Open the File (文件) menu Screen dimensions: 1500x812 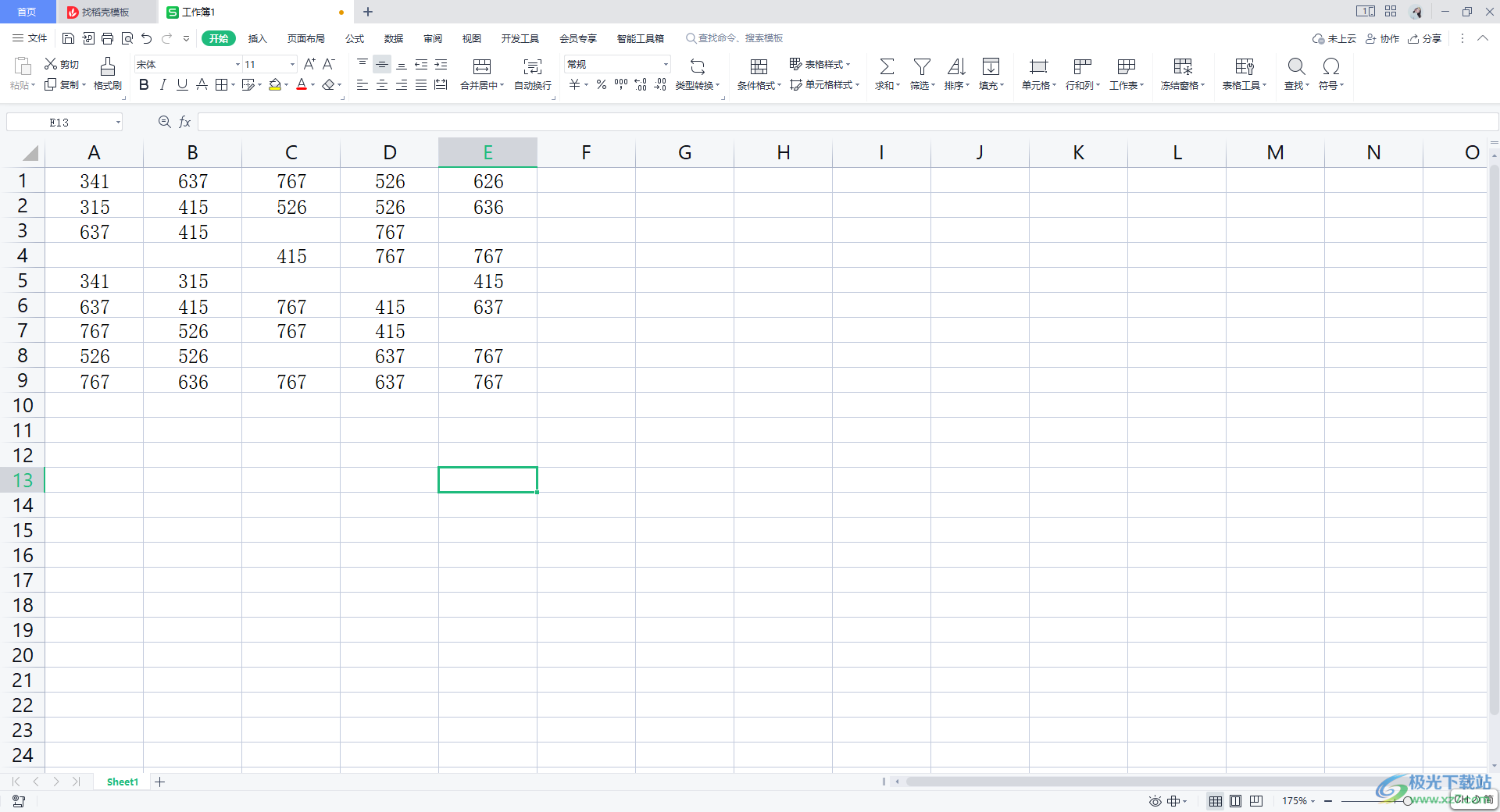tap(30, 38)
